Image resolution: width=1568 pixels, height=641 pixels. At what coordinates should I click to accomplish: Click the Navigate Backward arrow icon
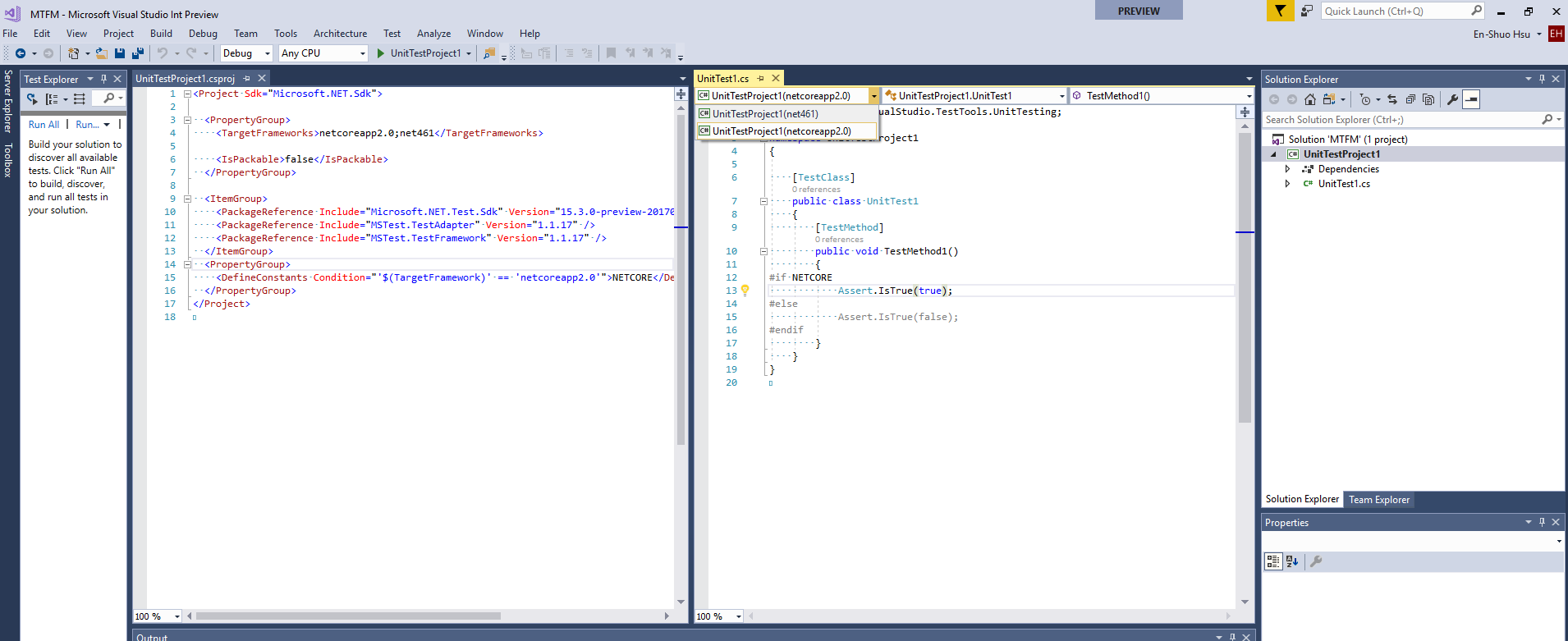coord(21,53)
